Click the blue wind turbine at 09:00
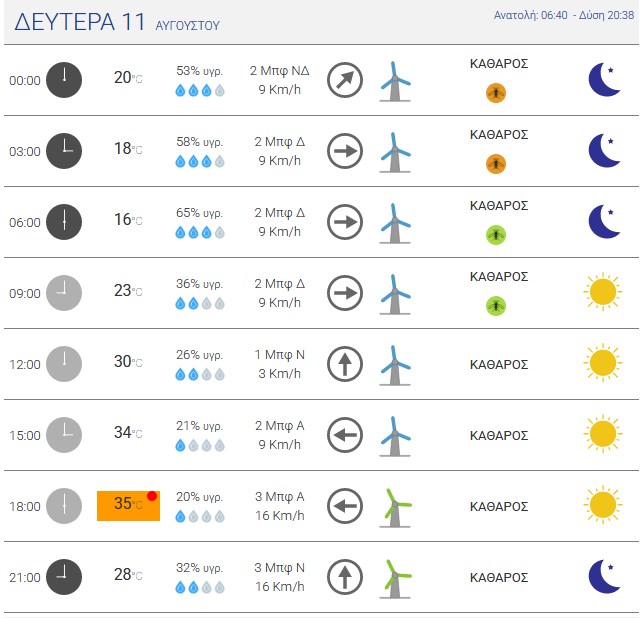The height and width of the screenshot is (618, 640). coord(395,294)
